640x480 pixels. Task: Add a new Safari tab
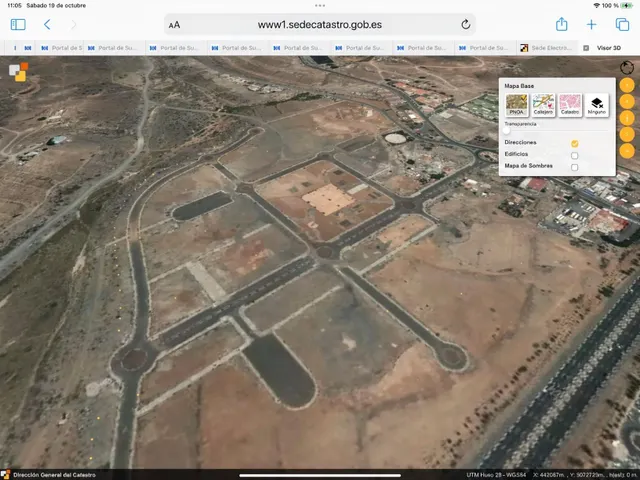pos(591,24)
